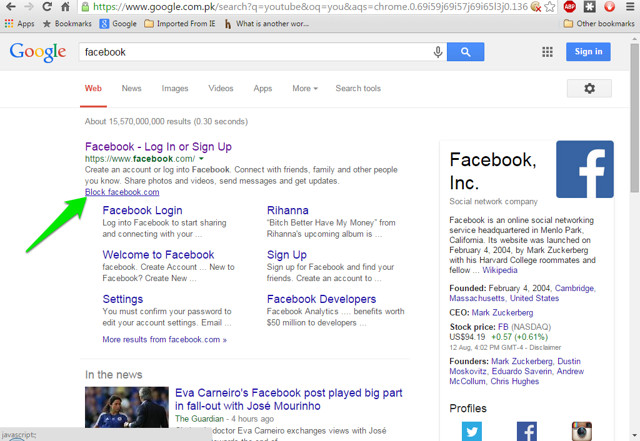Viewport: 640px width, 441px height.
Task: Click the Cambridge, Massachusetts, United States link
Action: (522, 293)
